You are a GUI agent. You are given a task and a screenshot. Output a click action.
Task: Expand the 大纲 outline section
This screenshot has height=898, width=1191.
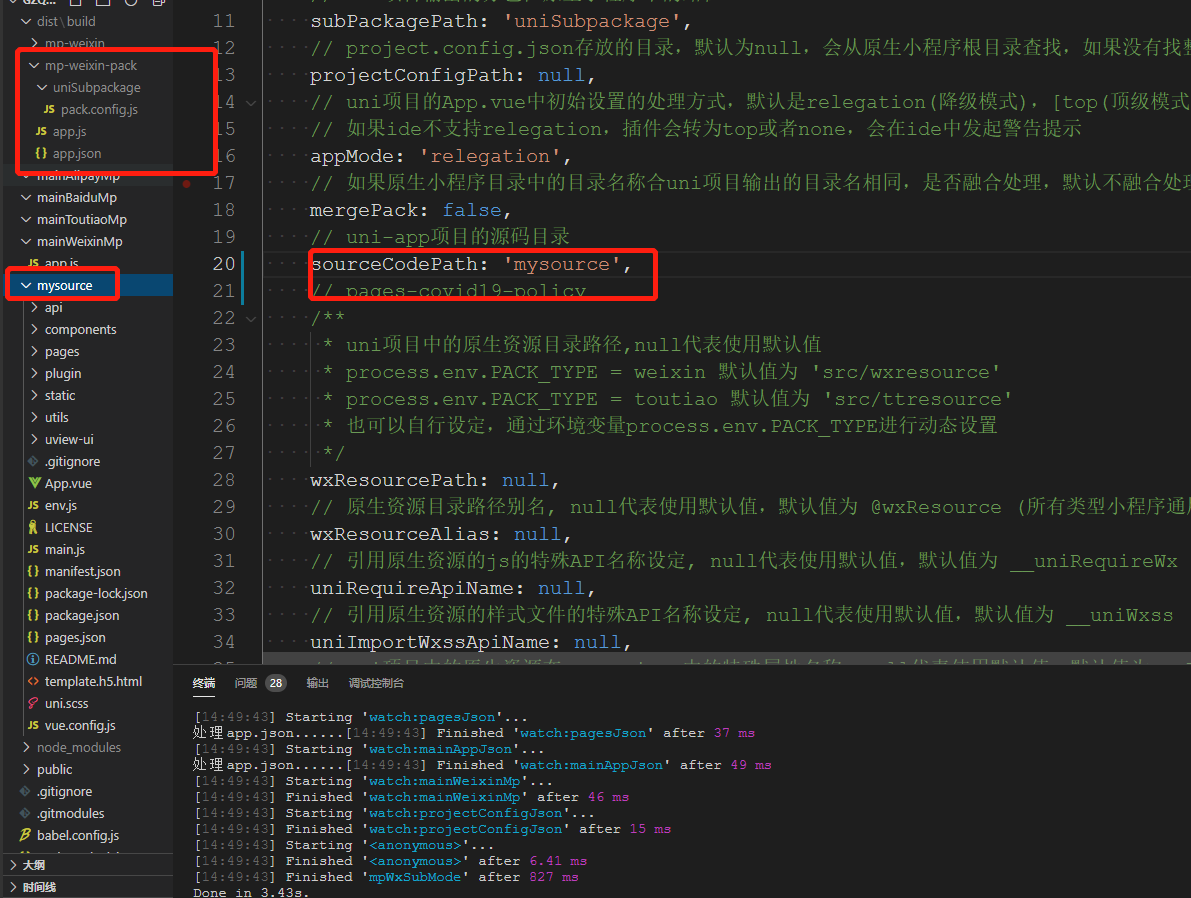click(13, 865)
